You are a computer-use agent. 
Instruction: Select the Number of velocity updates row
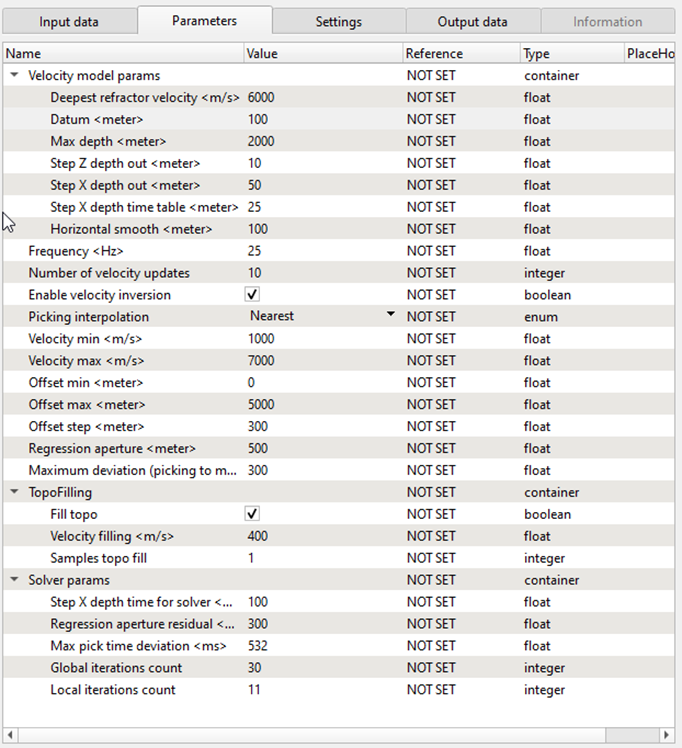[x=109, y=273]
